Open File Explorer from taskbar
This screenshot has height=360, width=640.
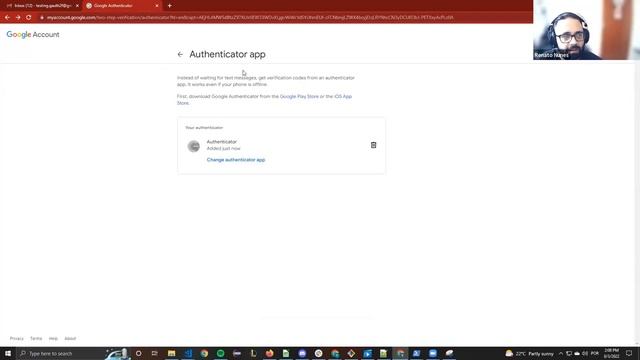[x=171, y=353]
